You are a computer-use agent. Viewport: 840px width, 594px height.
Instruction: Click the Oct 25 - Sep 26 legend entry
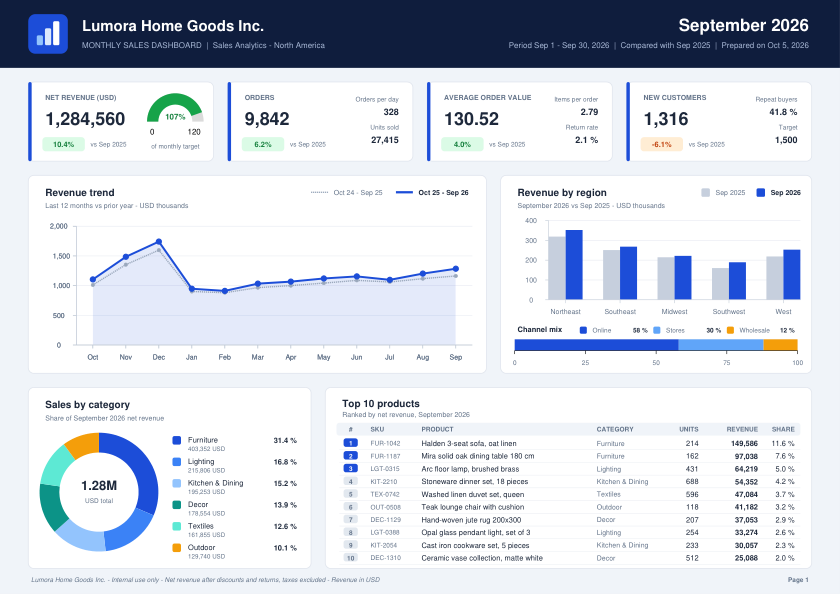point(432,192)
